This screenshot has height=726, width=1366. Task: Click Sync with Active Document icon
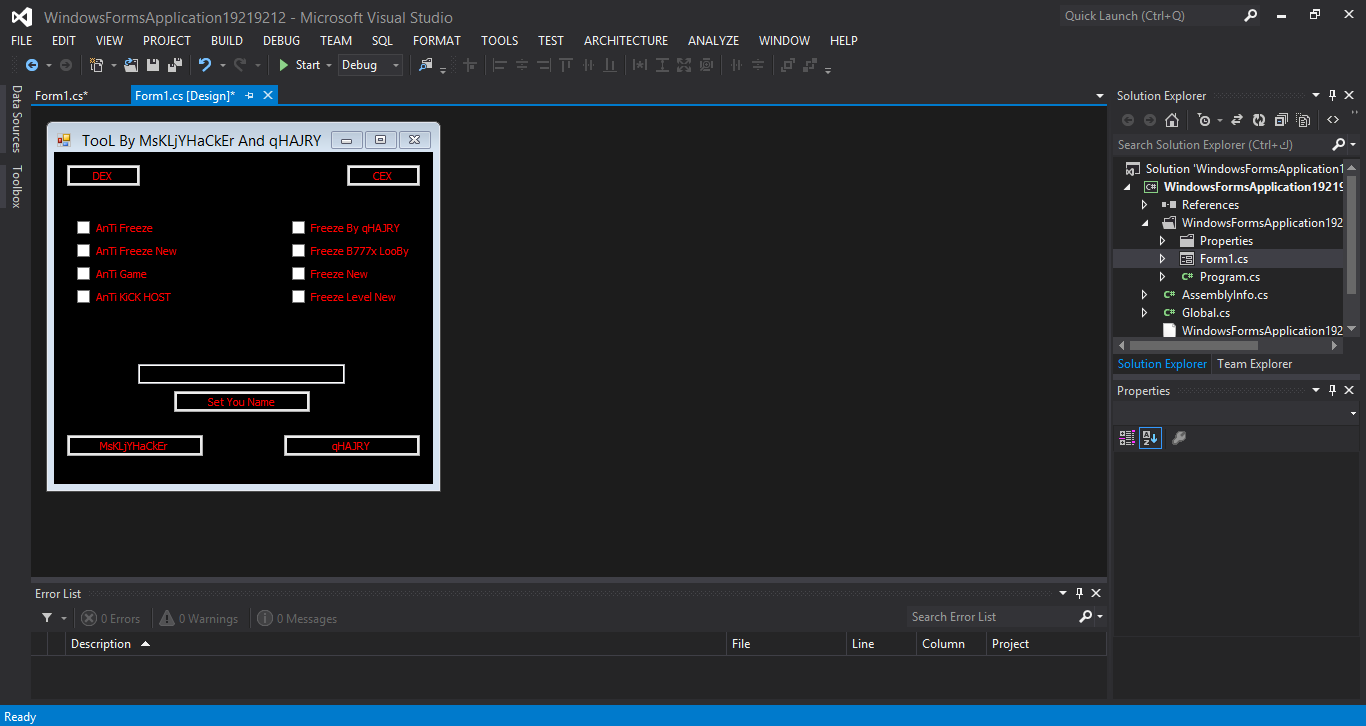tap(1237, 120)
